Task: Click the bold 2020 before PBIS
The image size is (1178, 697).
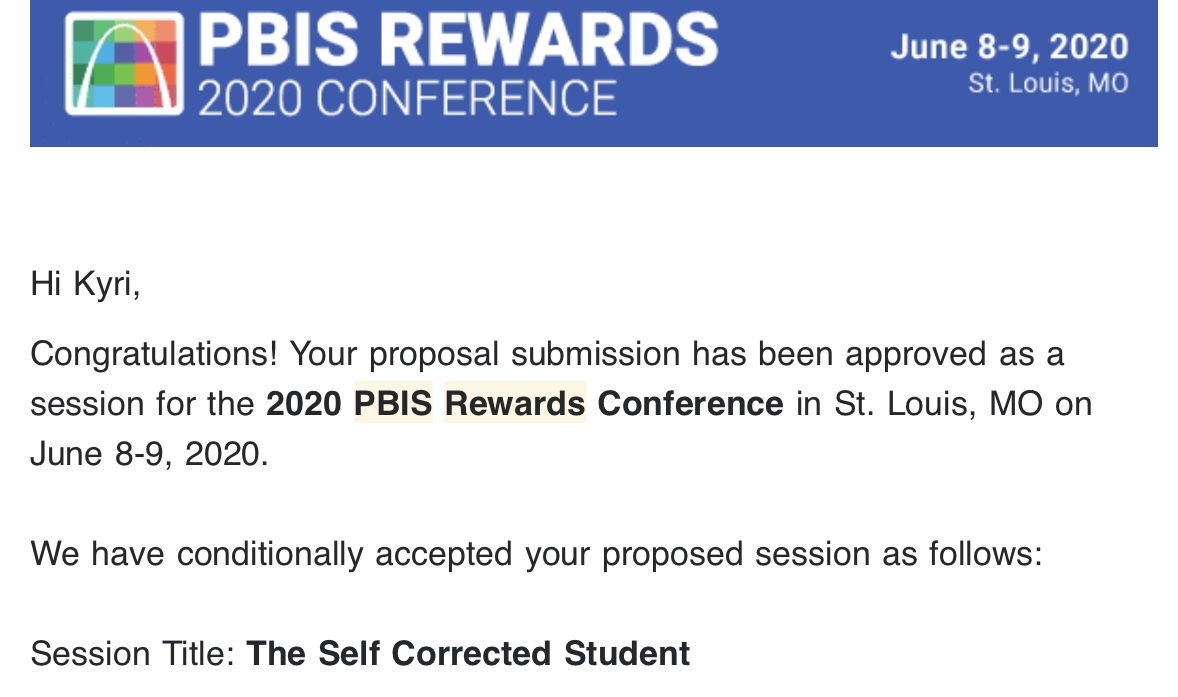Action: tap(304, 404)
